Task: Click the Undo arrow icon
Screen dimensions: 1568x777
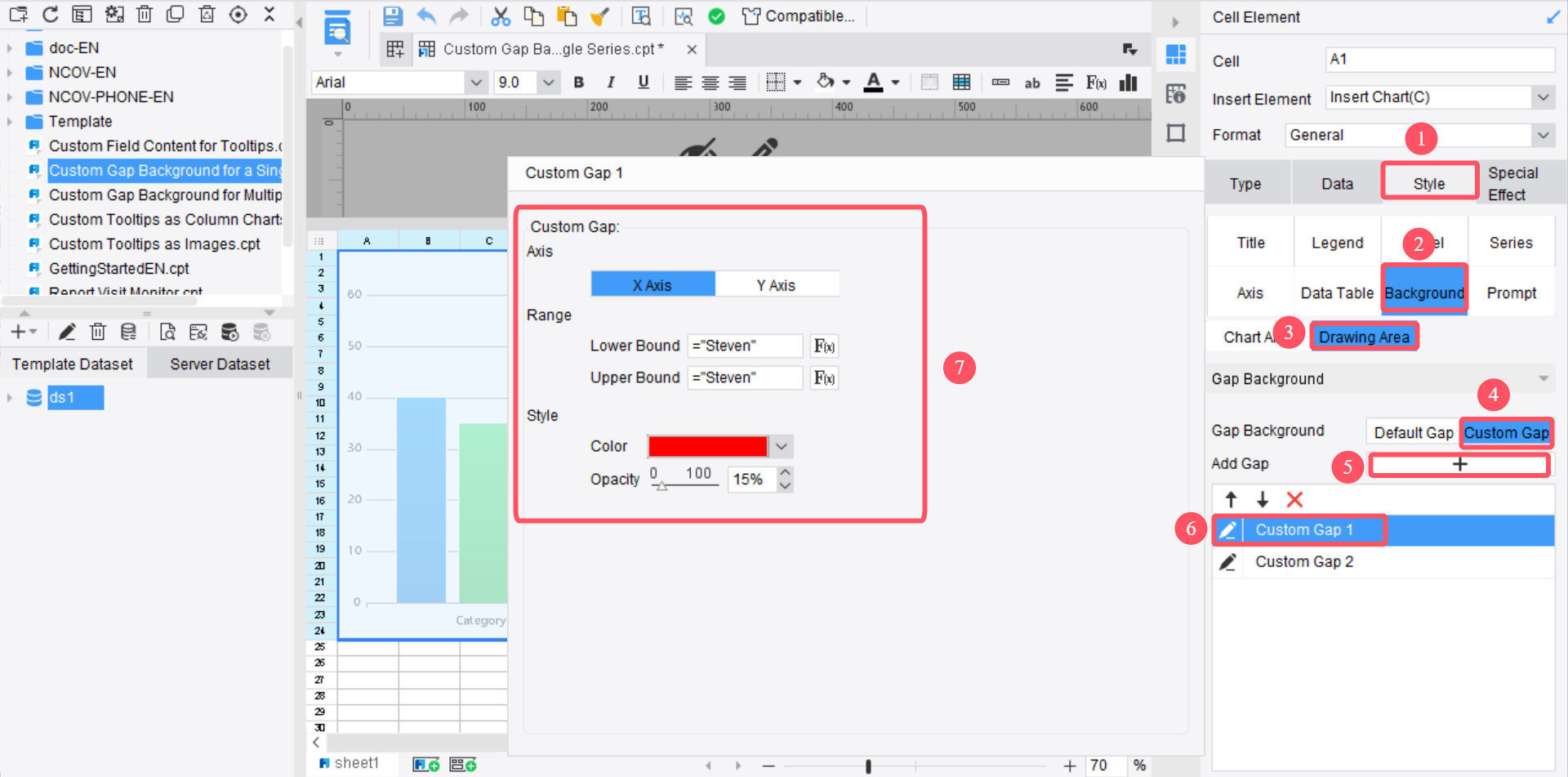Action: tap(426, 16)
